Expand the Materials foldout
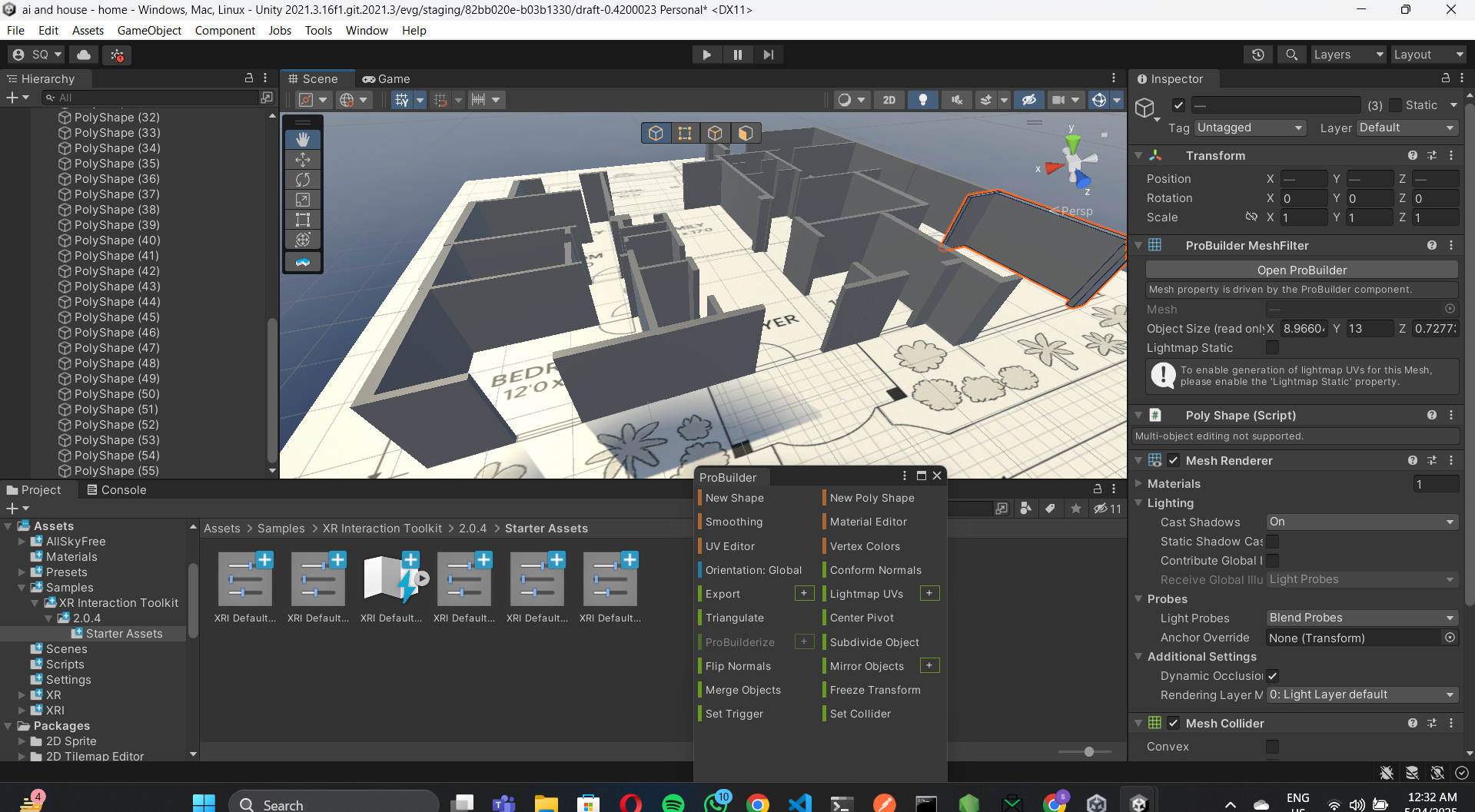Viewport: 1475px width, 812px height. coord(1138,484)
